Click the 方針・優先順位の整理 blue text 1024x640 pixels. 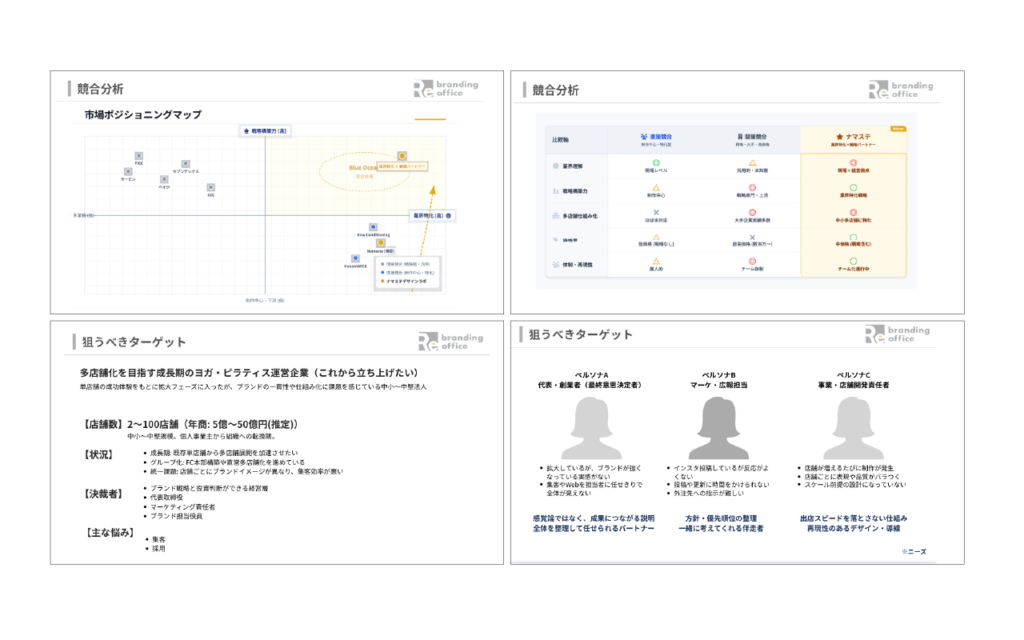(721, 519)
